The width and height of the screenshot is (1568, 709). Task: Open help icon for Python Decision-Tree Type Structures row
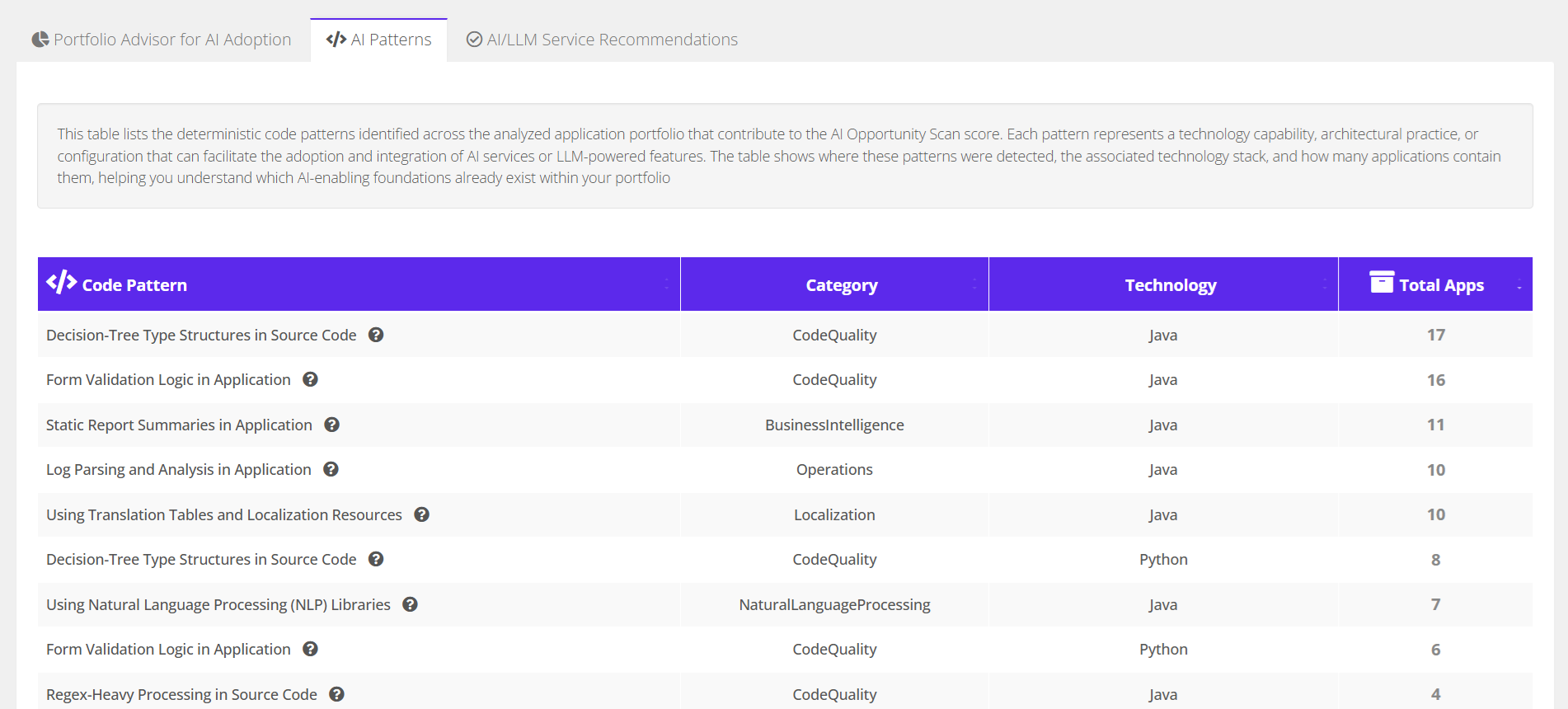pos(376,559)
